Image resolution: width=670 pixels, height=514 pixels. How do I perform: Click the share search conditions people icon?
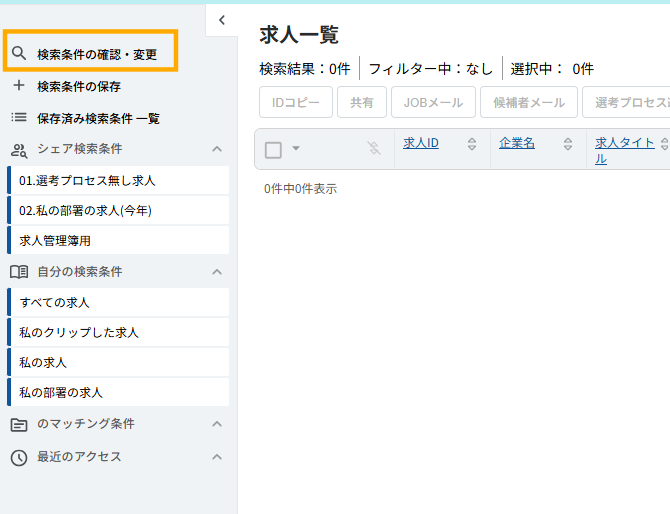pyautogui.click(x=18, y=149)
